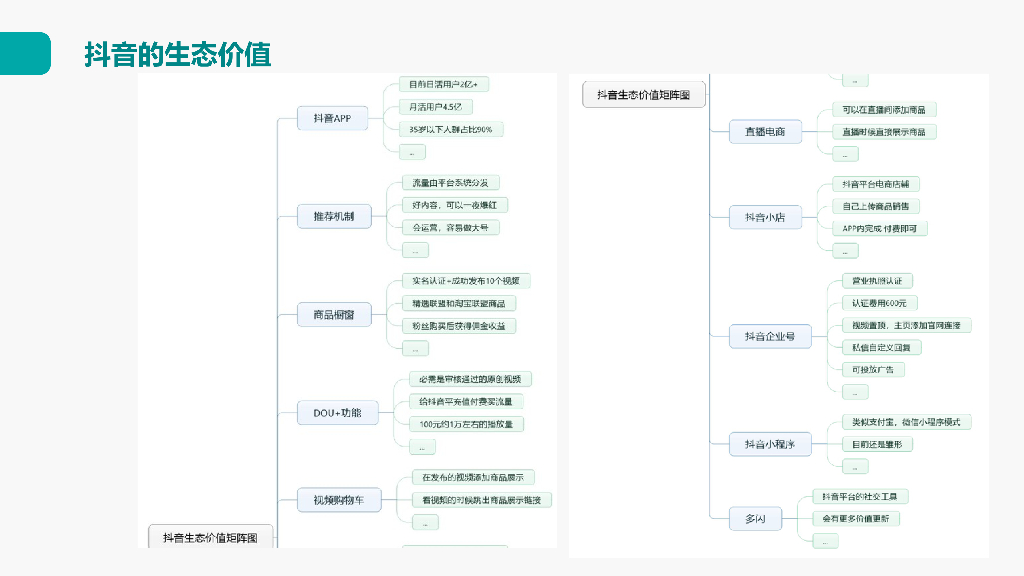Click the '...' node under 抖音小店

pyautogui.click(x=846, y=251)
